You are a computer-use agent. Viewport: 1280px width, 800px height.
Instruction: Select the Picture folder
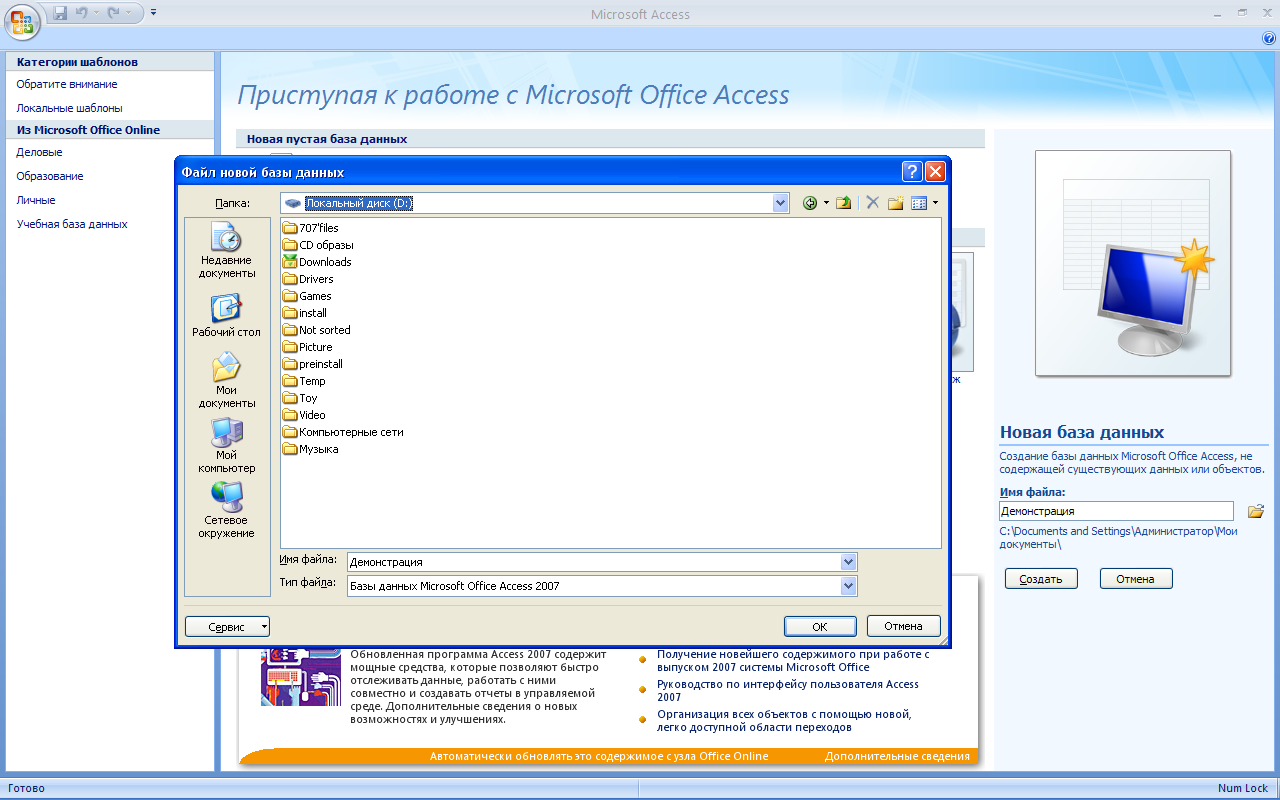(308, 347)
